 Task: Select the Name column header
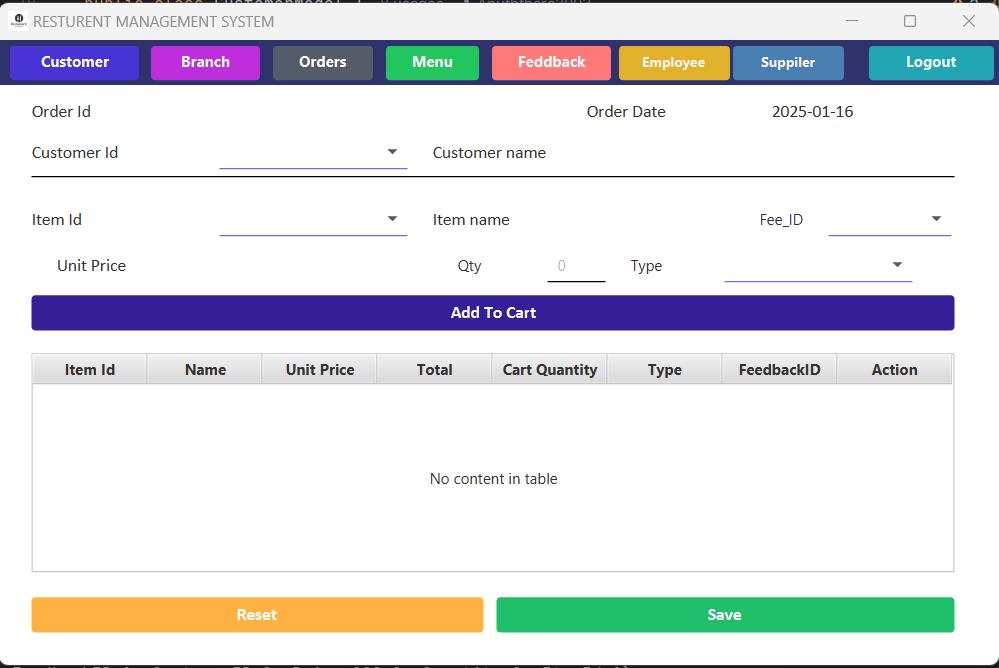click(205, 370)
